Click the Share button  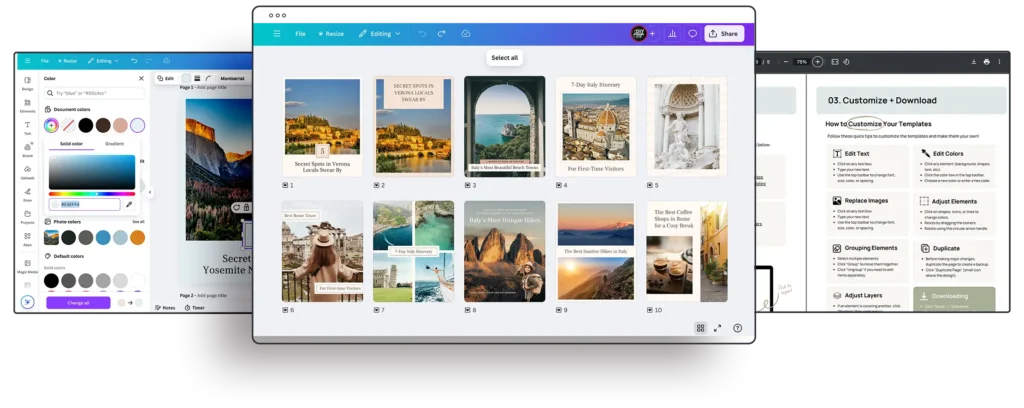(x=723, y=33)
